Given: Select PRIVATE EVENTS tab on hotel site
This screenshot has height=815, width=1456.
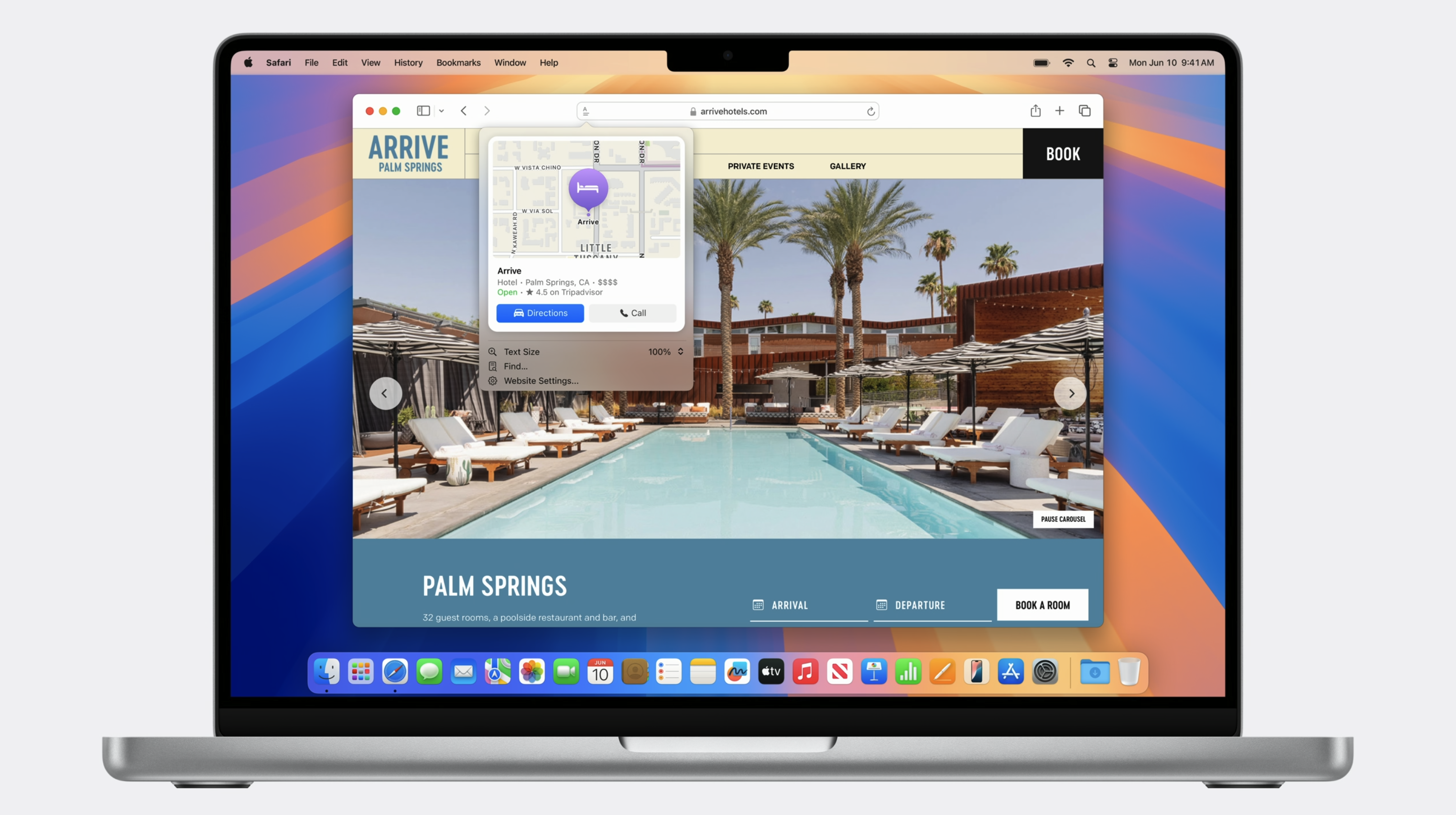Looking at the screenshot, I should click(761, 166).
